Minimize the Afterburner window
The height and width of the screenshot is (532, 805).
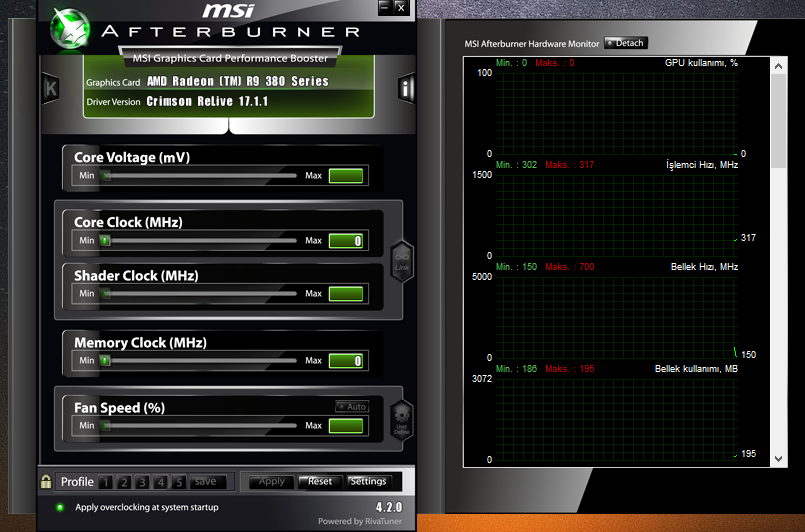(385, 7)
